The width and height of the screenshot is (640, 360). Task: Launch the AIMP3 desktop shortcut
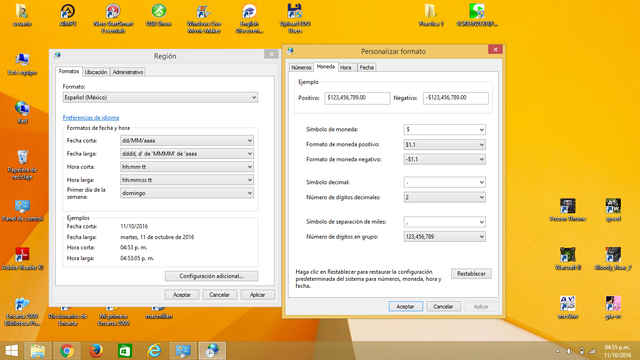pos(68,15)
